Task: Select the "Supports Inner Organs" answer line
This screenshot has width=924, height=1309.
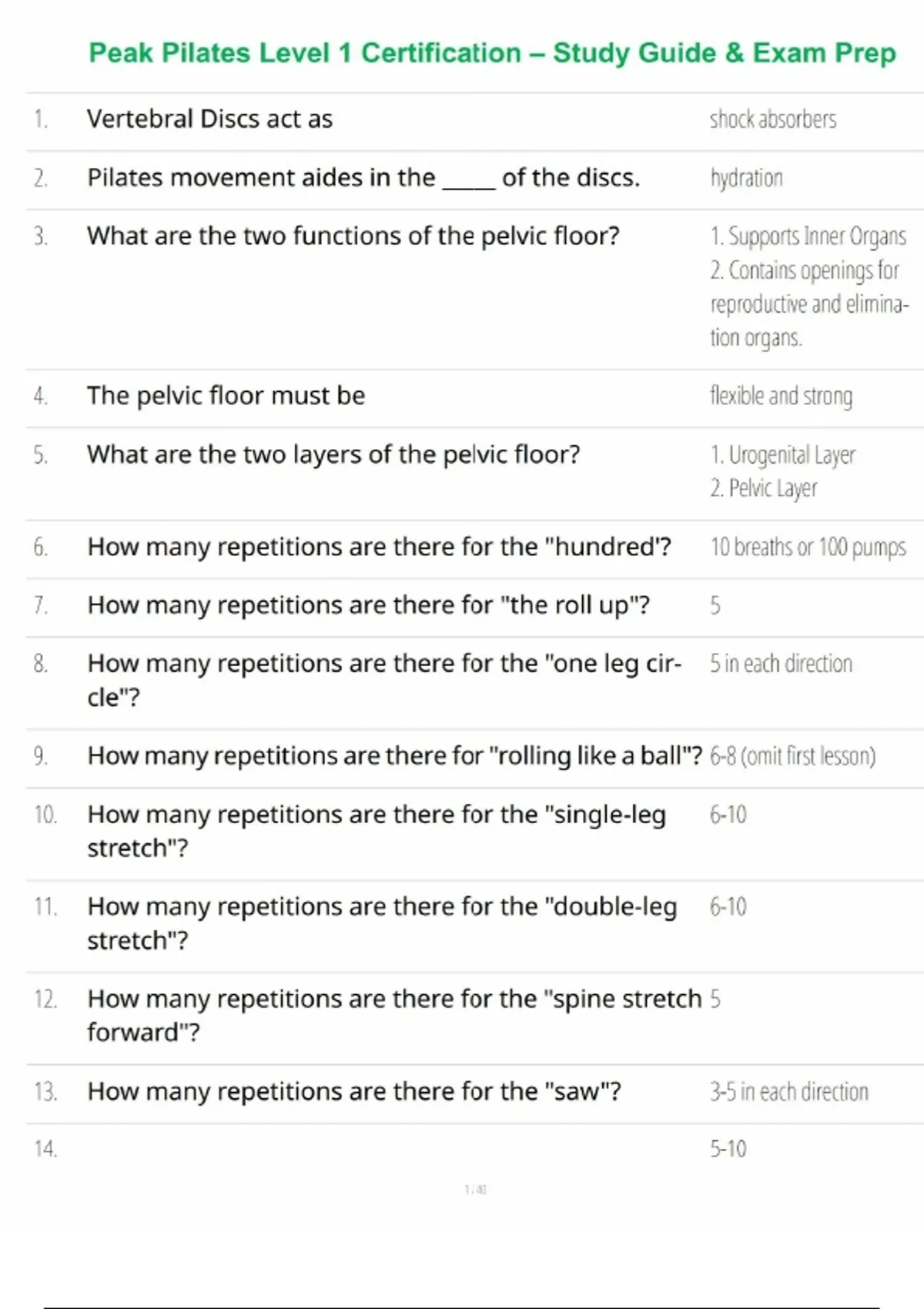Action: click(808, 236)
